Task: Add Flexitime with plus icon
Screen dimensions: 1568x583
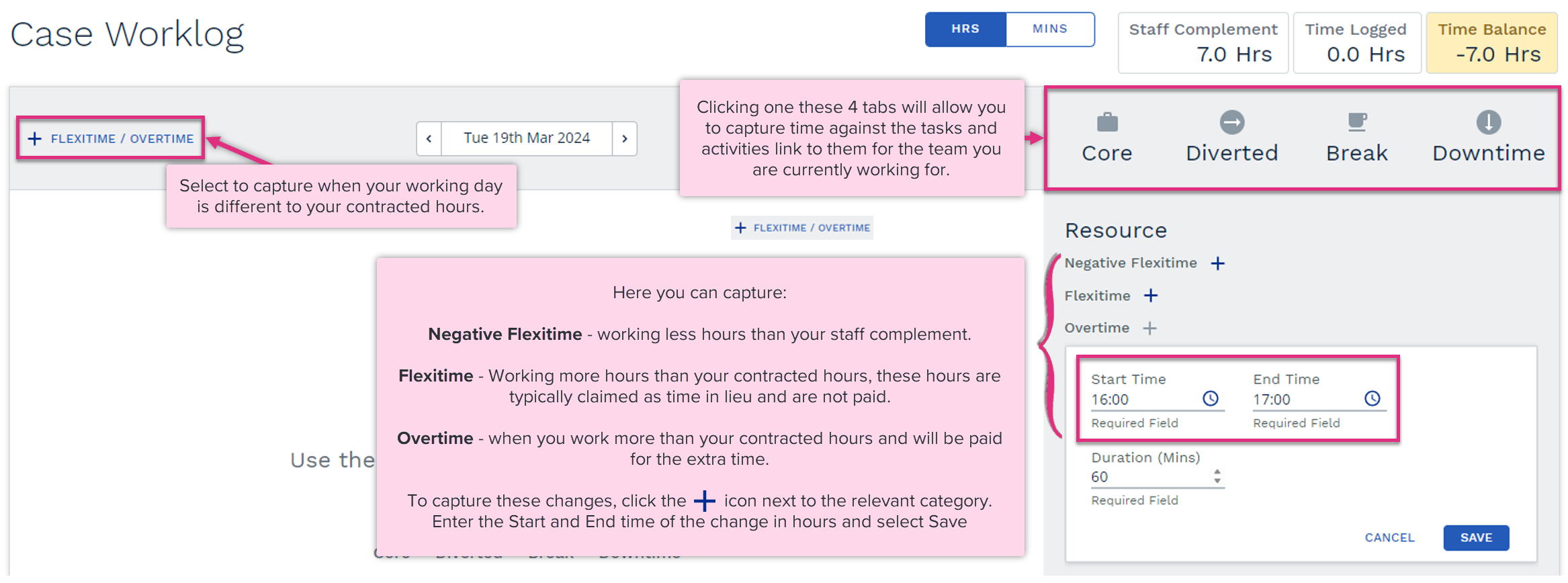Action: [1151, 296]
